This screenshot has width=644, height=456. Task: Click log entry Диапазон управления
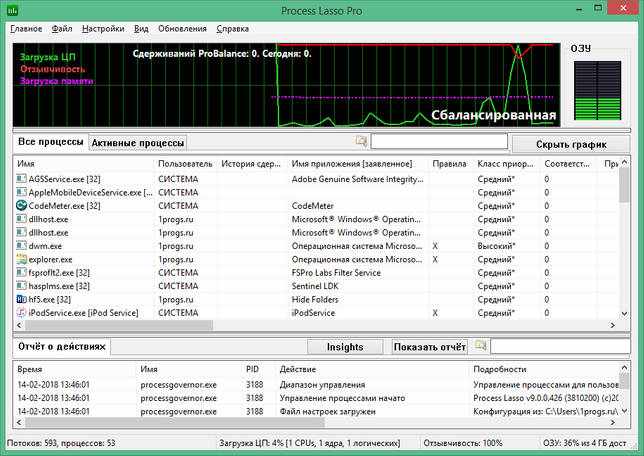pos(322,385)
